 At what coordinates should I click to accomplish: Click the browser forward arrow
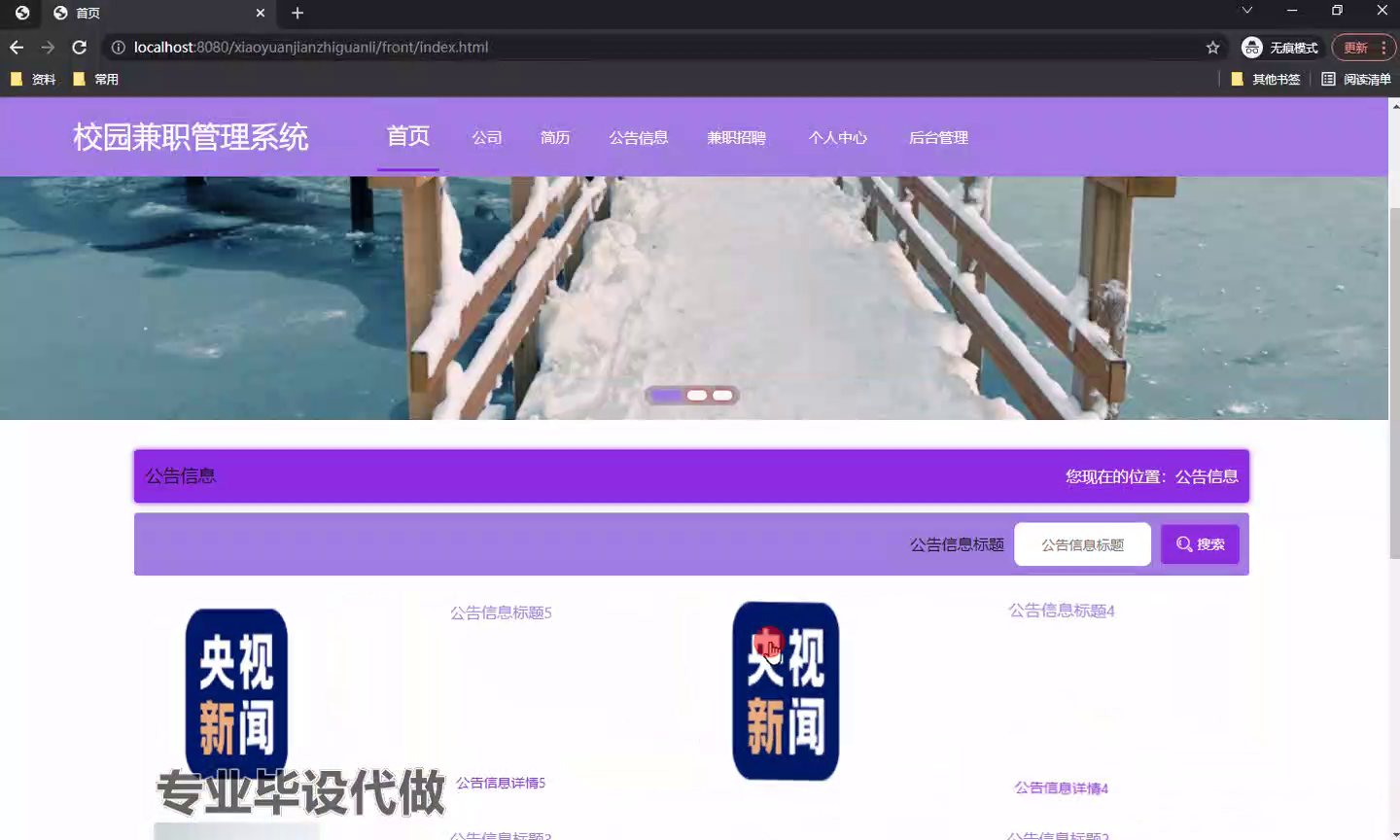[48, 47]
